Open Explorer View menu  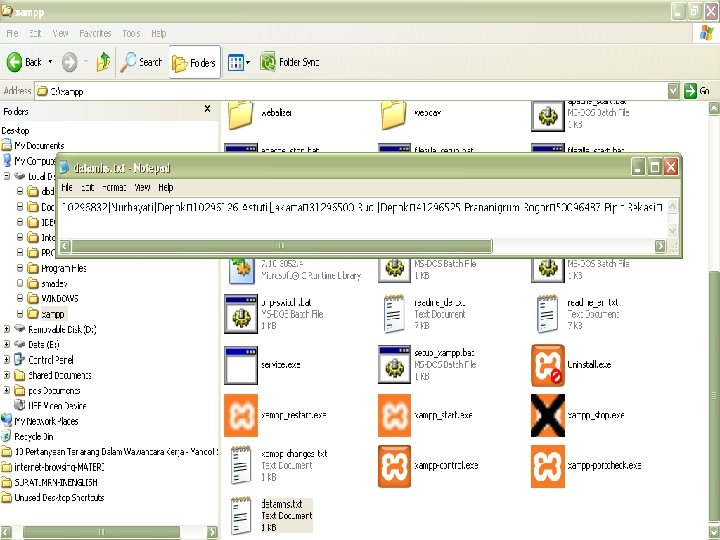click(x=60, y=33)
